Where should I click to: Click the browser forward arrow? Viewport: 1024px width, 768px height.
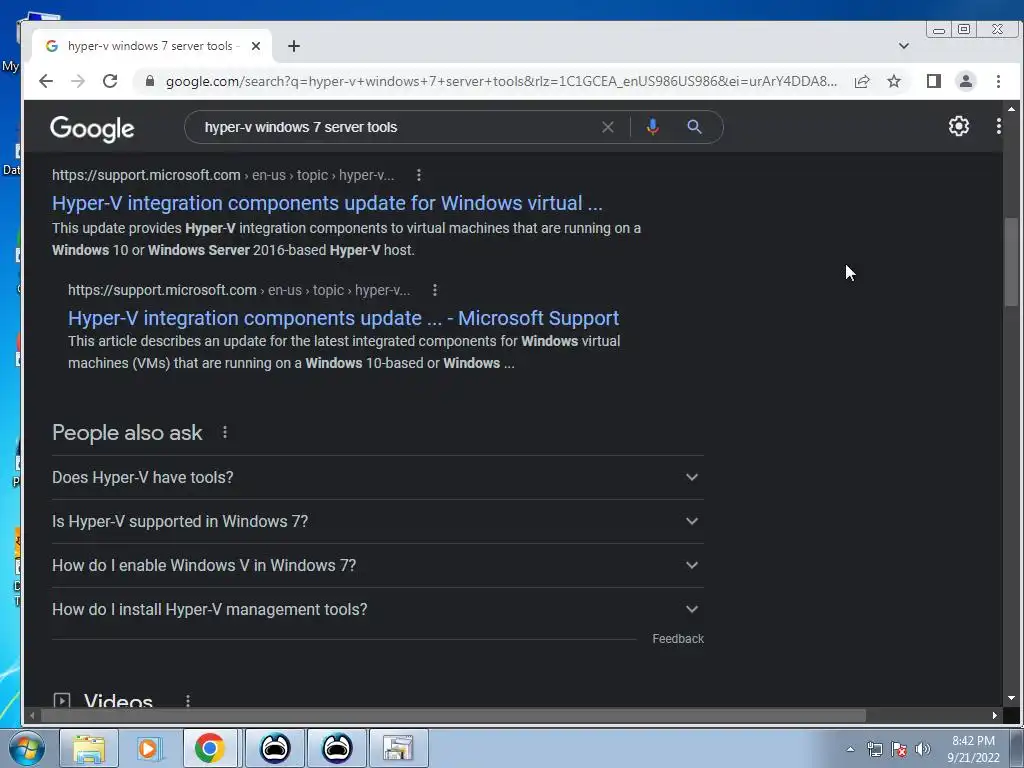pyautogui.click(x=78, y=81)
